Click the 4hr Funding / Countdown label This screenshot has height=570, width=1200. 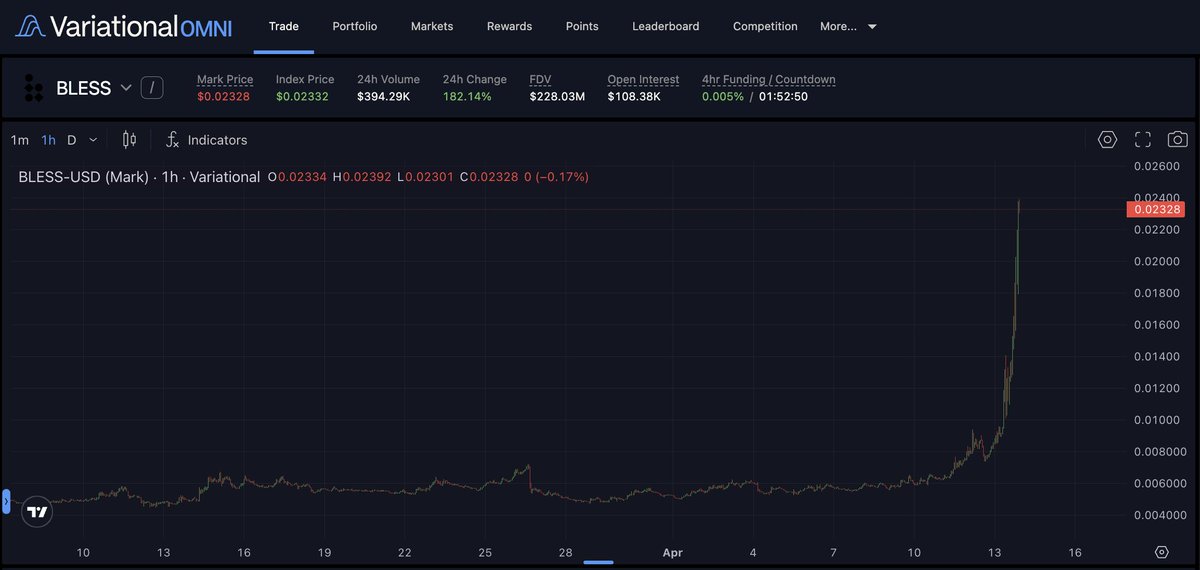coord(769,79)
